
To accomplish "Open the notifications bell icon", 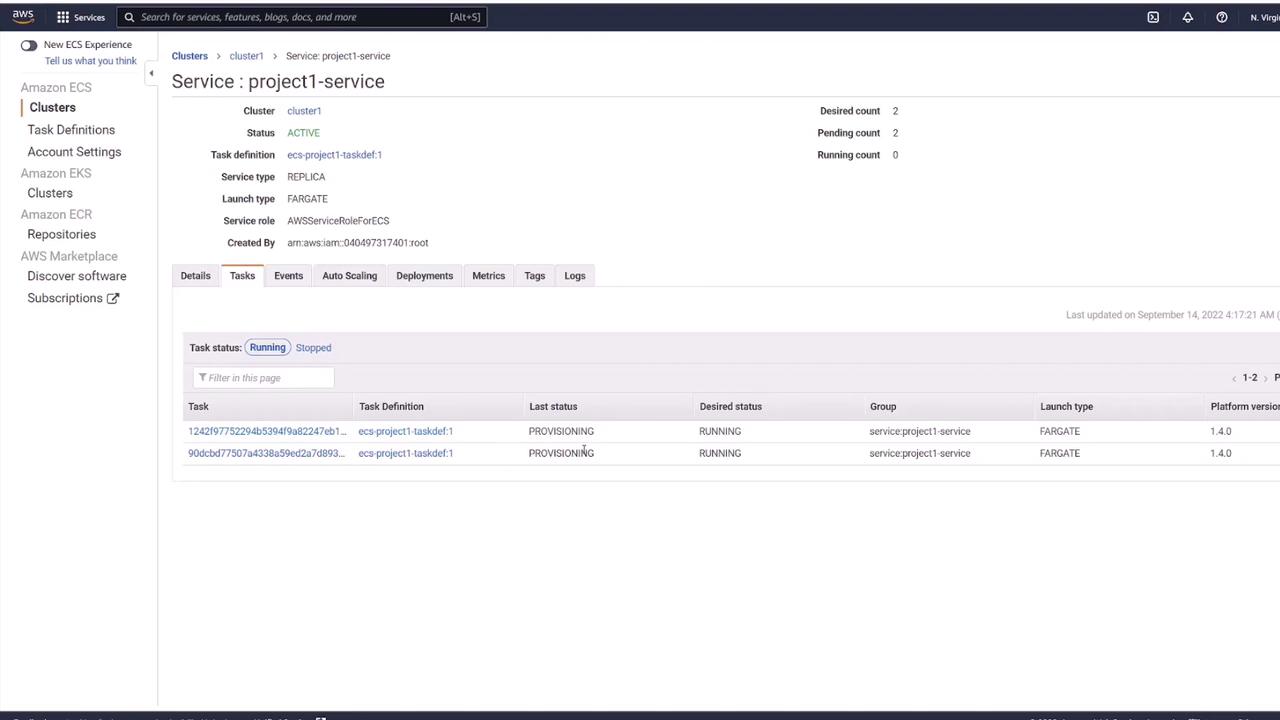I will tap(1188, 17).
